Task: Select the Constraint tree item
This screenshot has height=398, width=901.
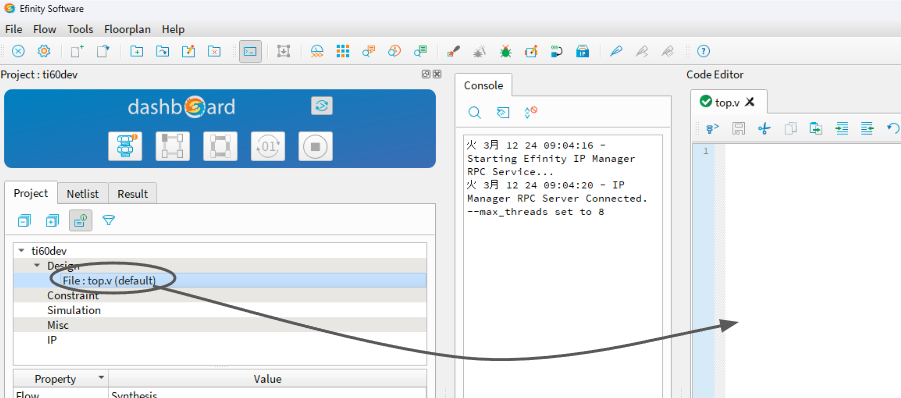Action: click(x=73, y=295)
